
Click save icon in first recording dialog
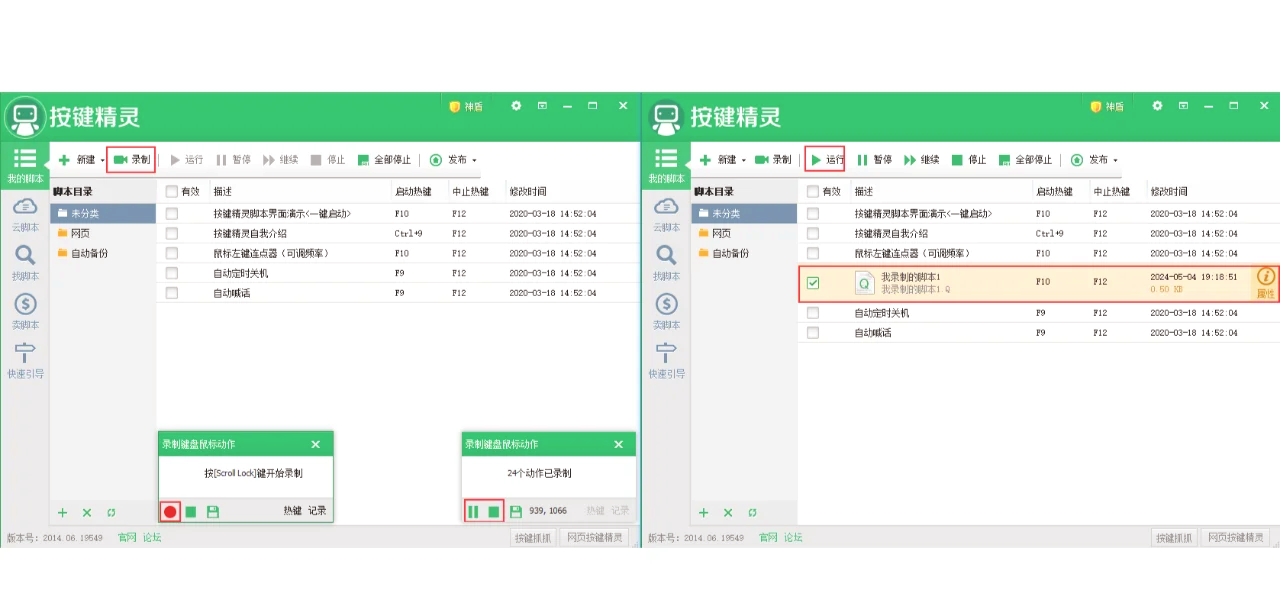coord(212,512)
